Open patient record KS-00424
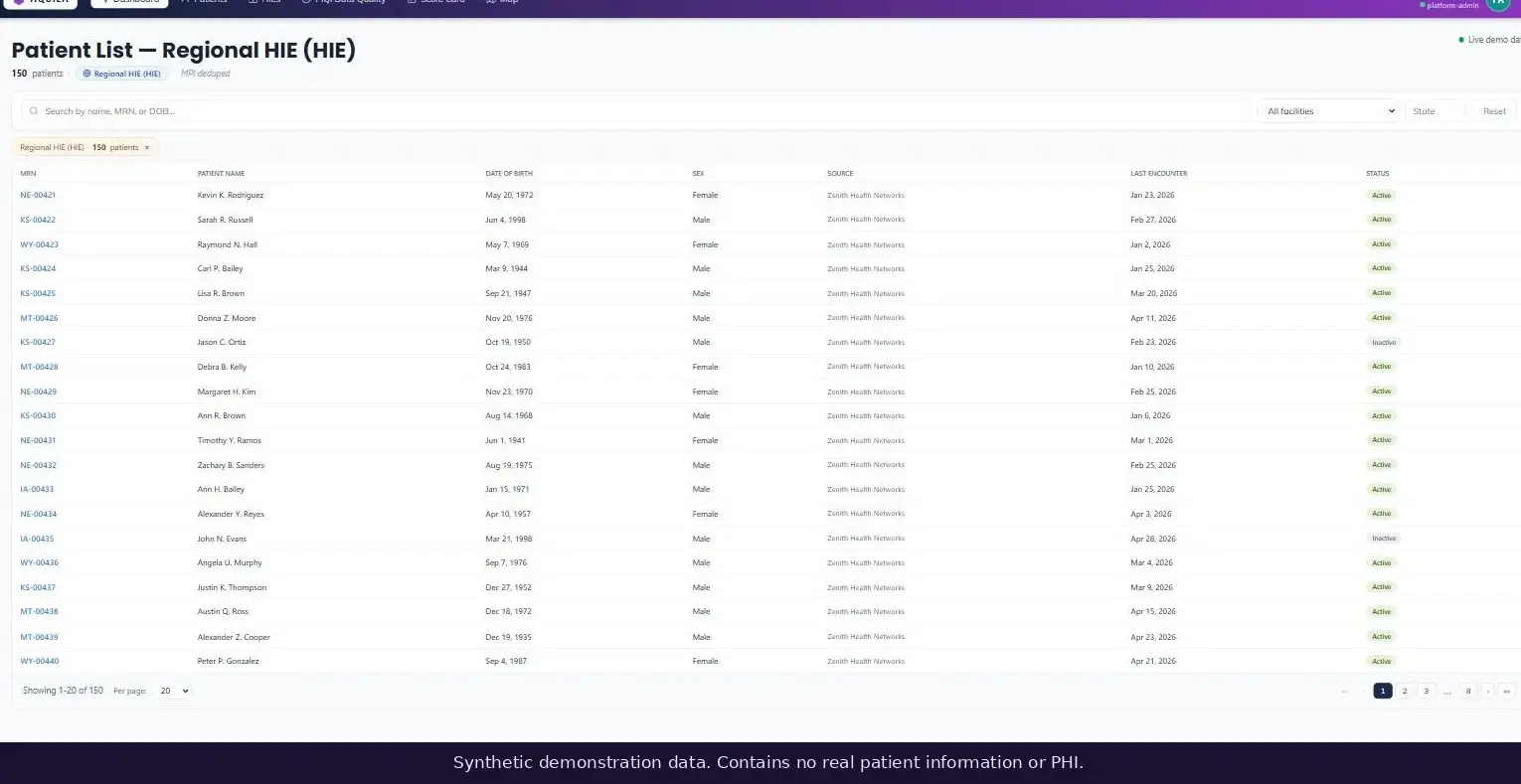This screenshot has height=784, width=1521. (38, 269)
